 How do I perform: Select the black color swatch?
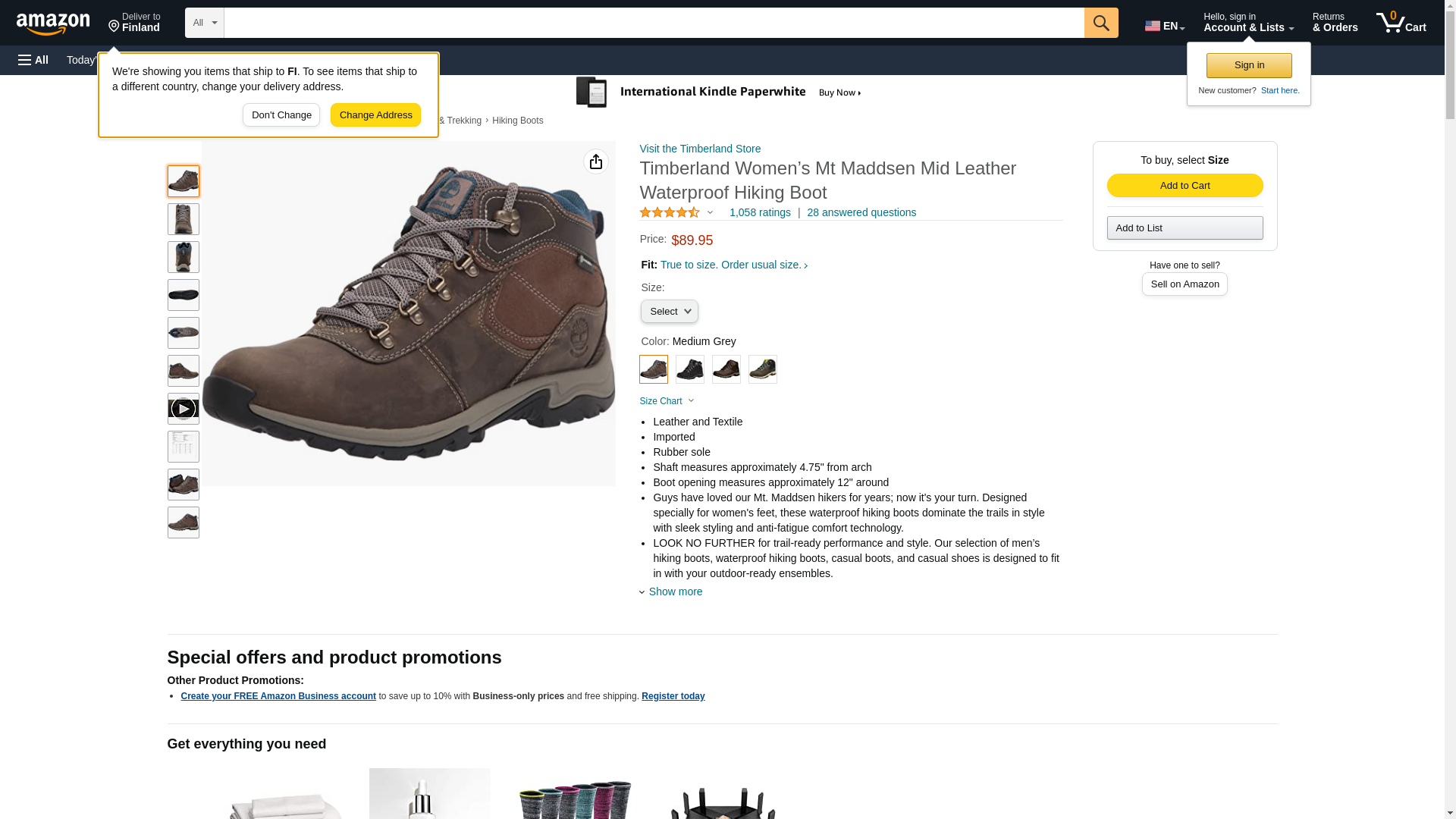[689, 369]
